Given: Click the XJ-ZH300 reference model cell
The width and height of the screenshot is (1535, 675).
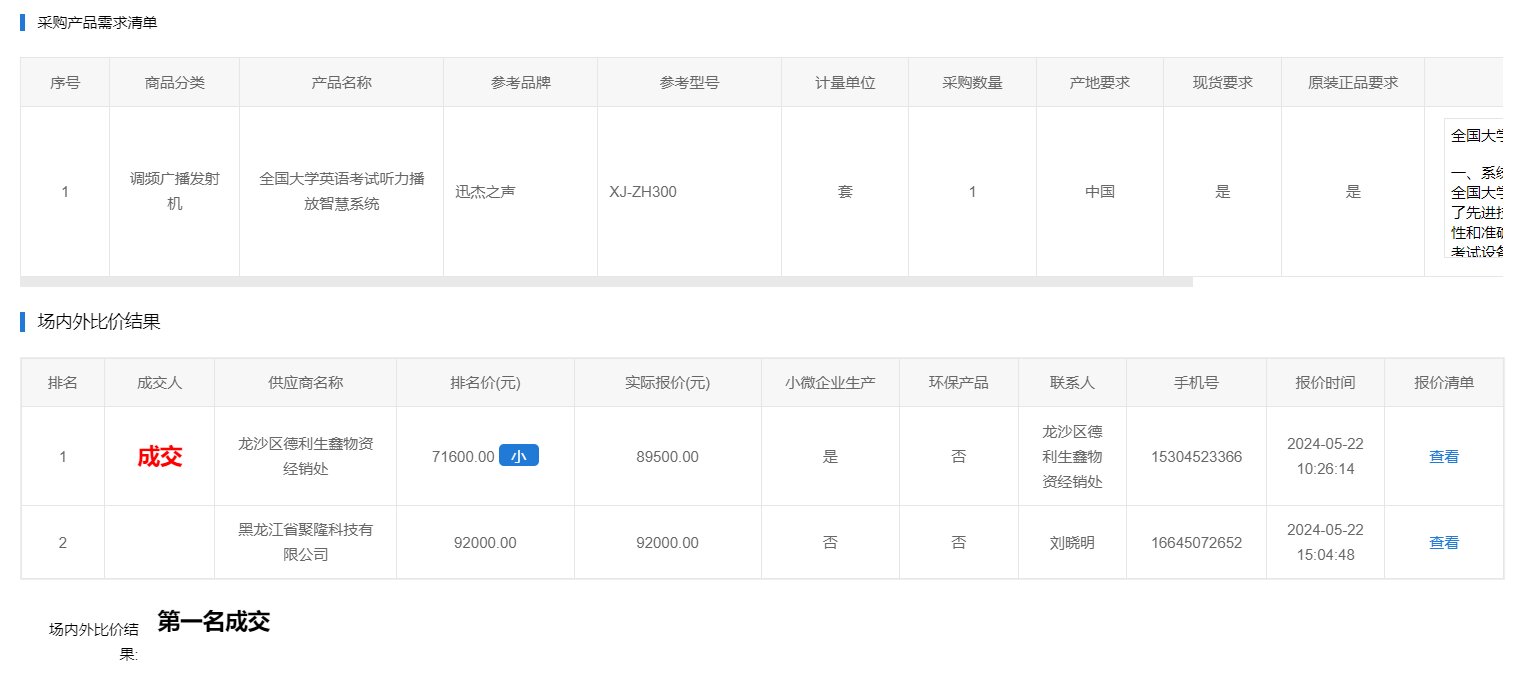Looking at the screenshot, I should 642,192.
